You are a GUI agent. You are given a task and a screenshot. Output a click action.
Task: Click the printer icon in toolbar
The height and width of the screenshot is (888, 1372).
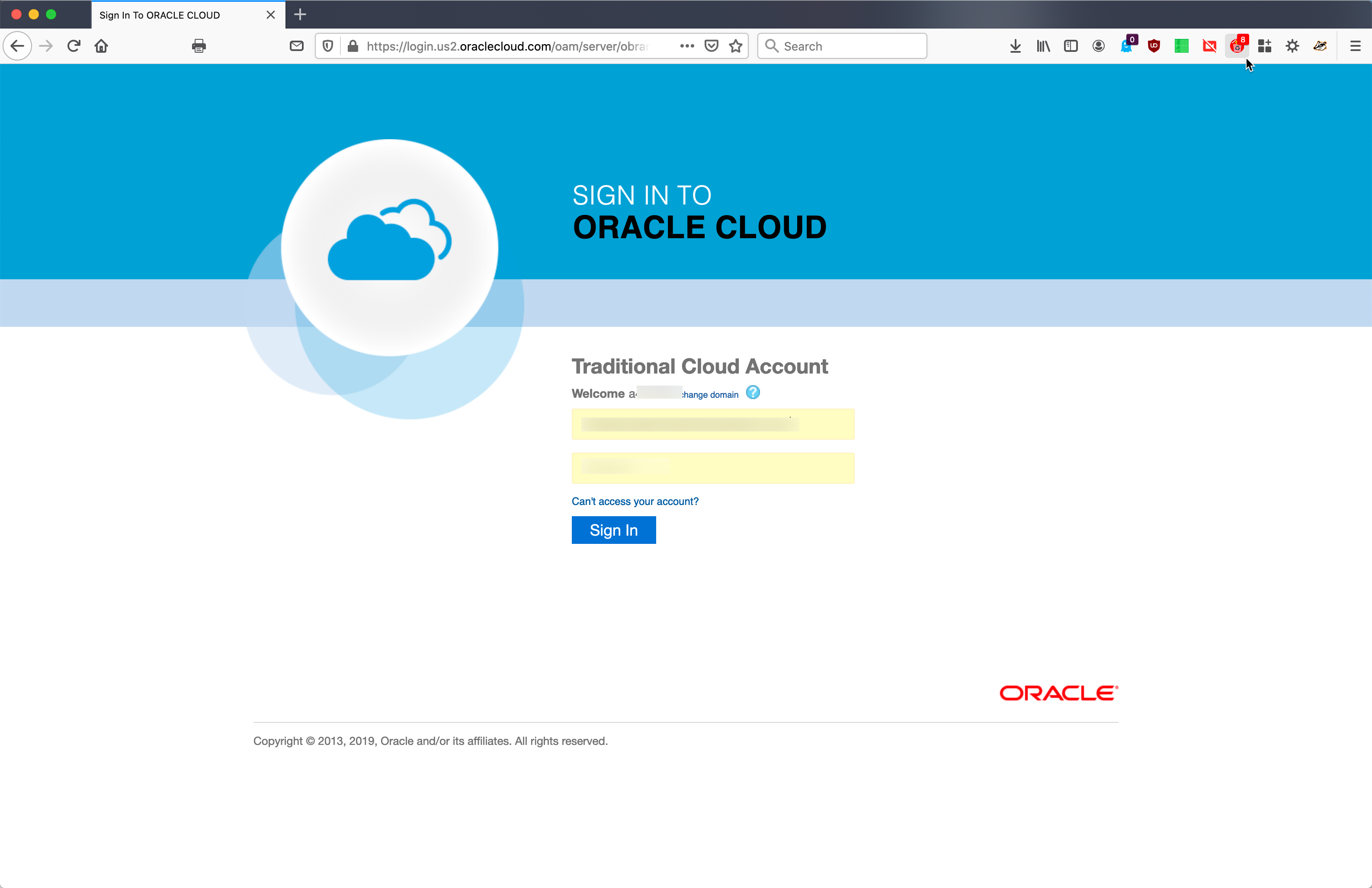(x=199, y=46)
